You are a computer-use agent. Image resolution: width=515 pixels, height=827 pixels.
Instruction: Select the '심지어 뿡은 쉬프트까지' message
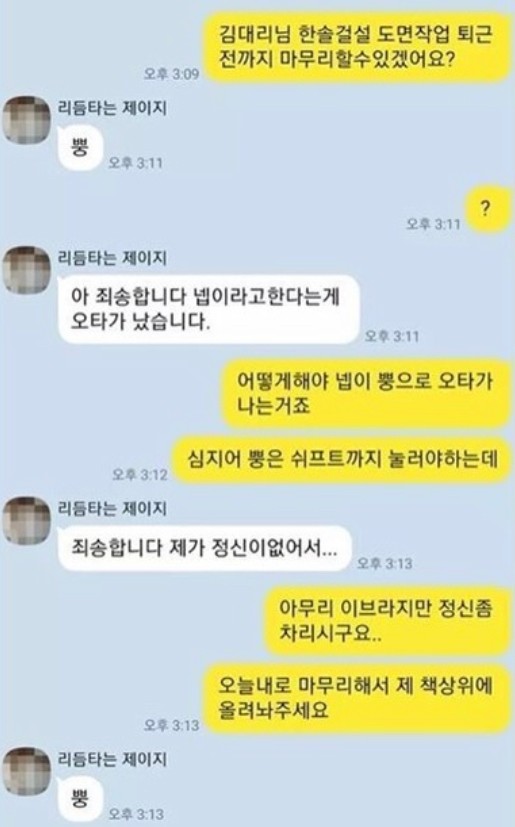tap(342, 459)
